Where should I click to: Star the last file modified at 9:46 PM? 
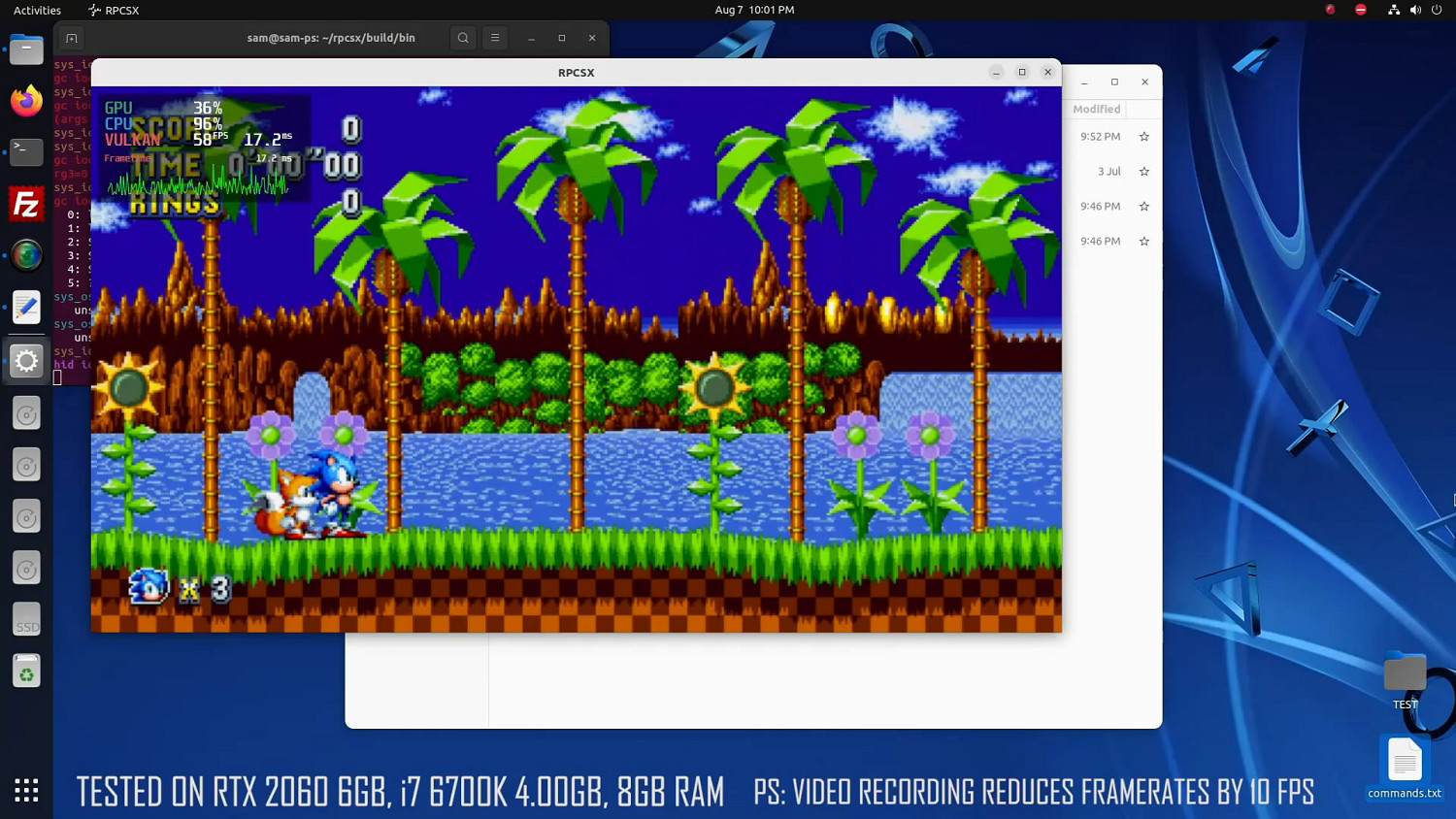1143,242
